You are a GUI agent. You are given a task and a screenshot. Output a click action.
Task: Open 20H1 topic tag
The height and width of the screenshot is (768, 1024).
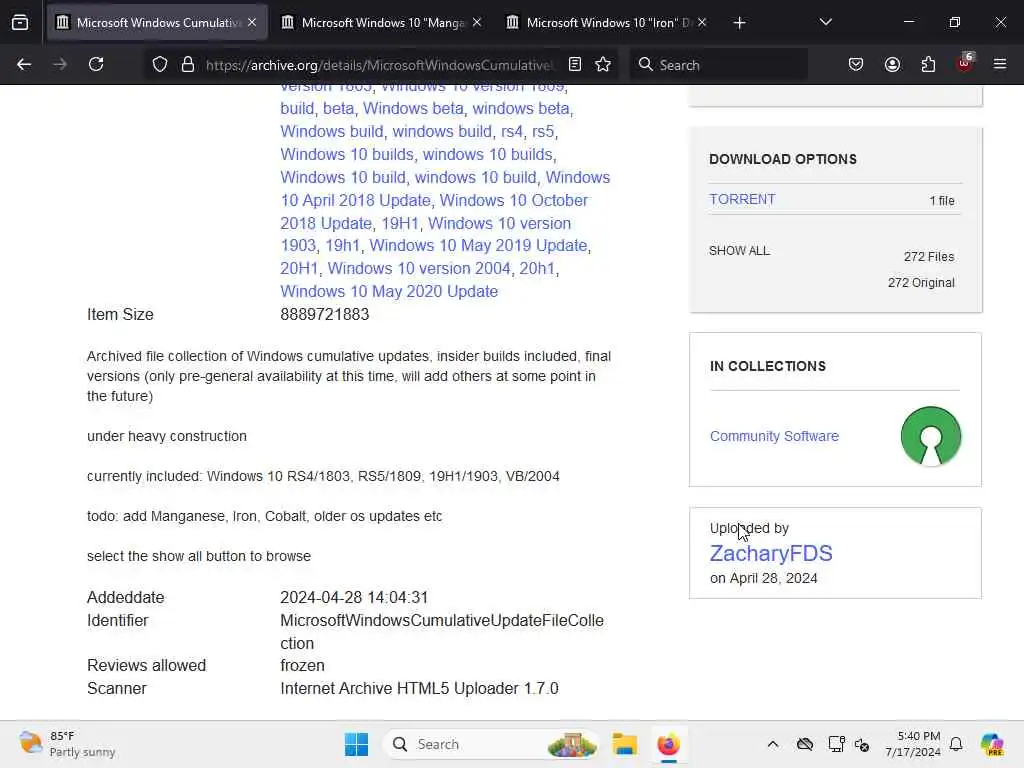(x=299, y=268)
